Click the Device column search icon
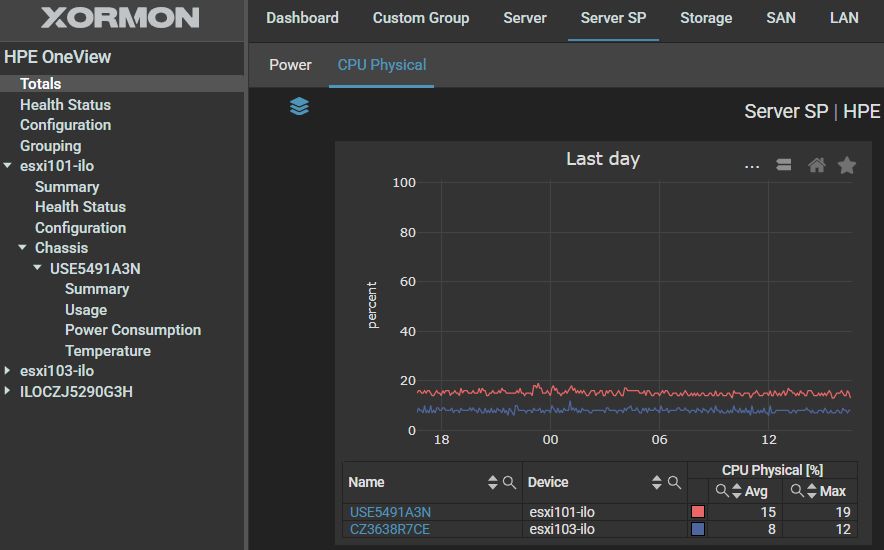 [674, 483]
